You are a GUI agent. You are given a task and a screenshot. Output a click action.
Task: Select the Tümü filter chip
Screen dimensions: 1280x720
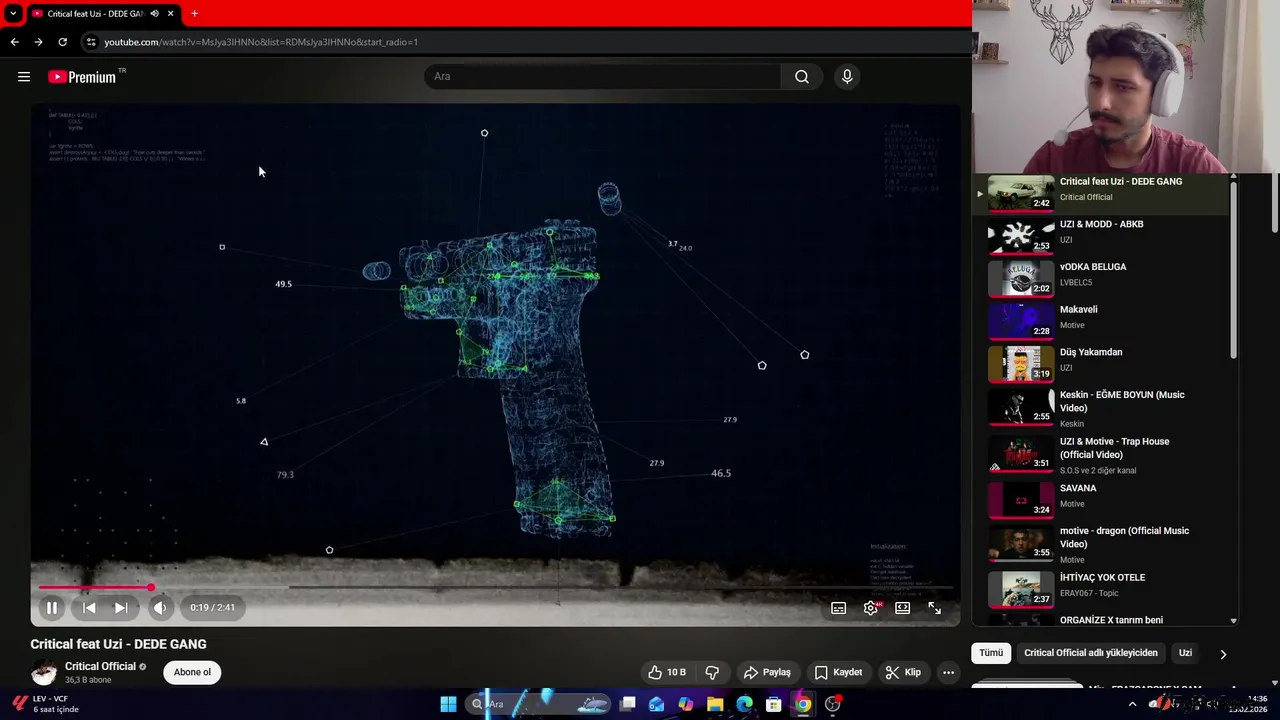click(990, 653)
